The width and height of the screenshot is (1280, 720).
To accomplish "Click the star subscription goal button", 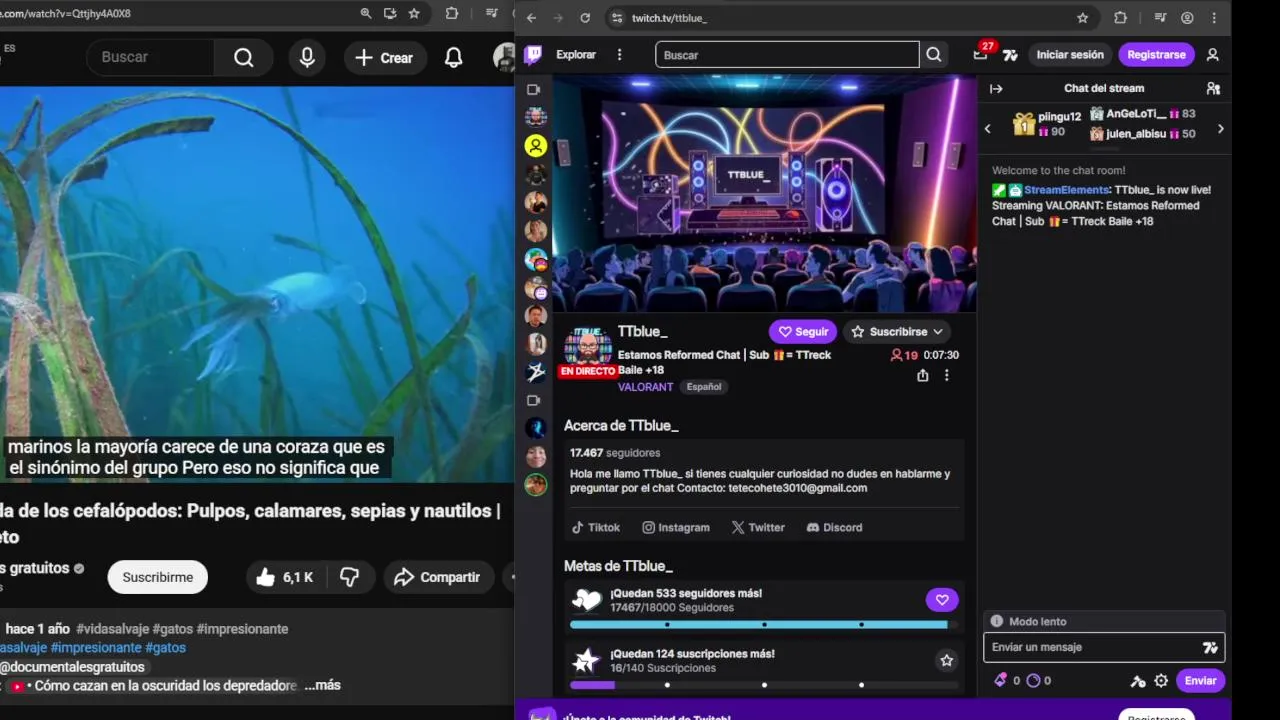I will point(946,660).
